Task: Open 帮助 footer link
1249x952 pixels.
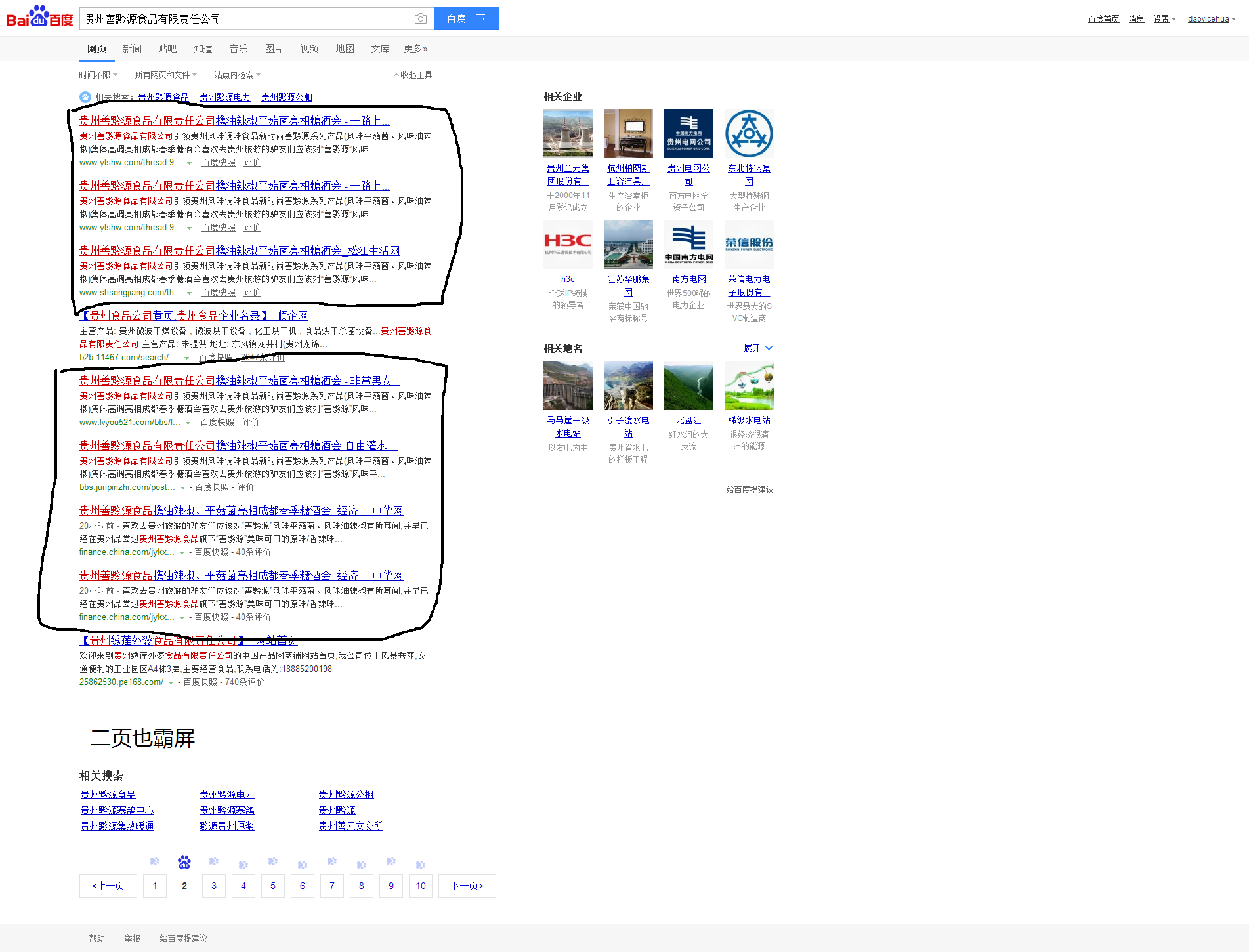Action: tap(97, 938)
